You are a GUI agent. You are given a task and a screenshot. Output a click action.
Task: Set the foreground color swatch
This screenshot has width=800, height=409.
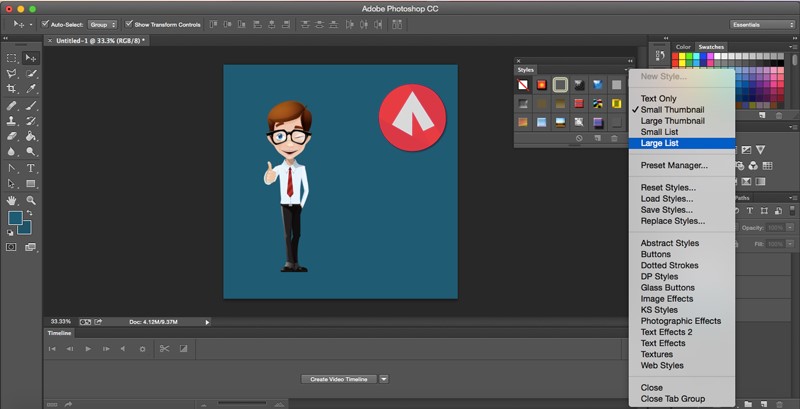pos(15,218)
